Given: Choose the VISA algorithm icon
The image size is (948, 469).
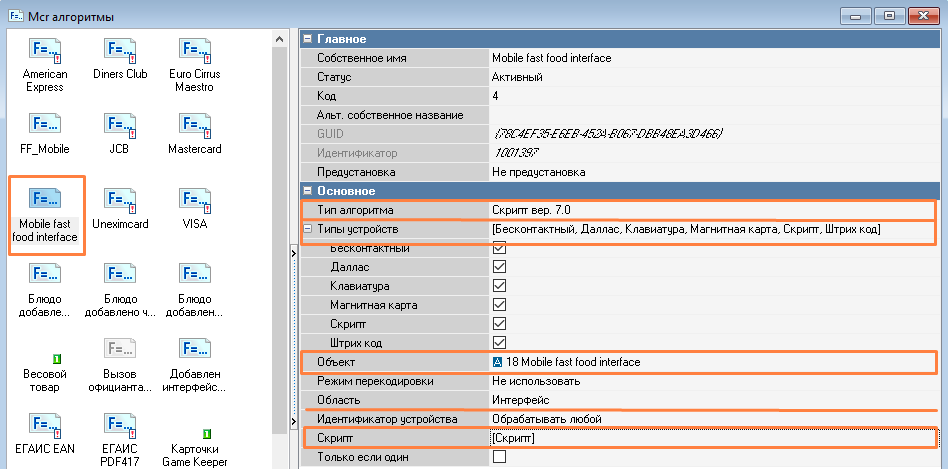Looking at the screenshot, I should point(194,202).
